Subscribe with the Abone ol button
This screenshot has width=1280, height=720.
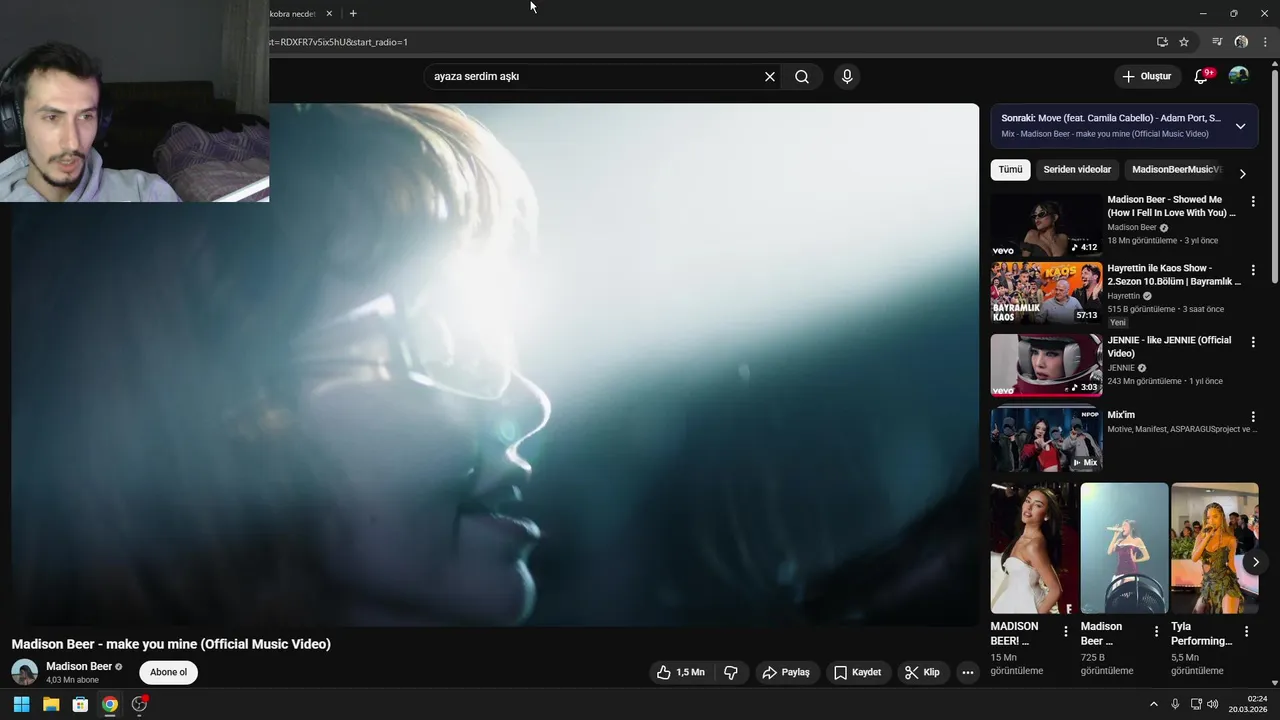tap(168, 672)
